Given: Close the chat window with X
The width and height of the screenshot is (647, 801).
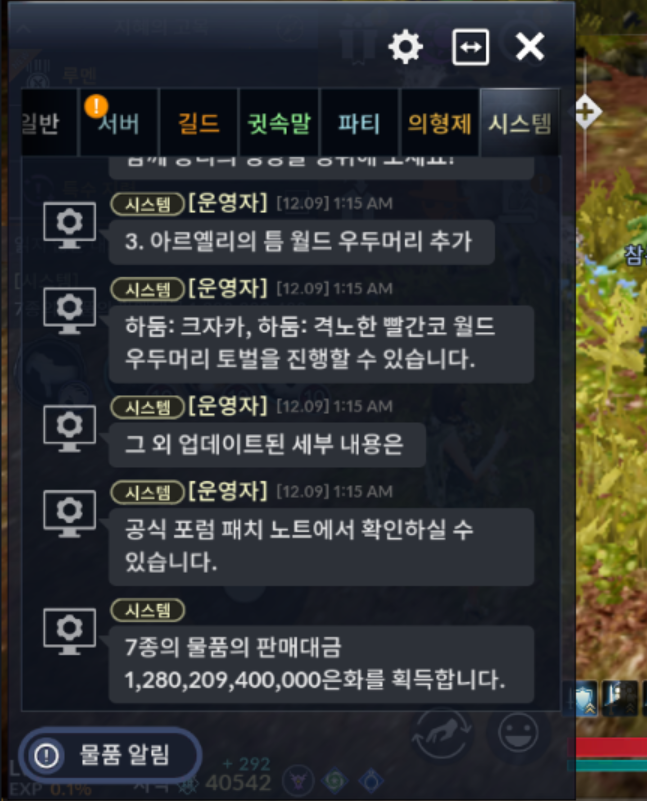Looking at the screenshot, I should tap(530, 47).
